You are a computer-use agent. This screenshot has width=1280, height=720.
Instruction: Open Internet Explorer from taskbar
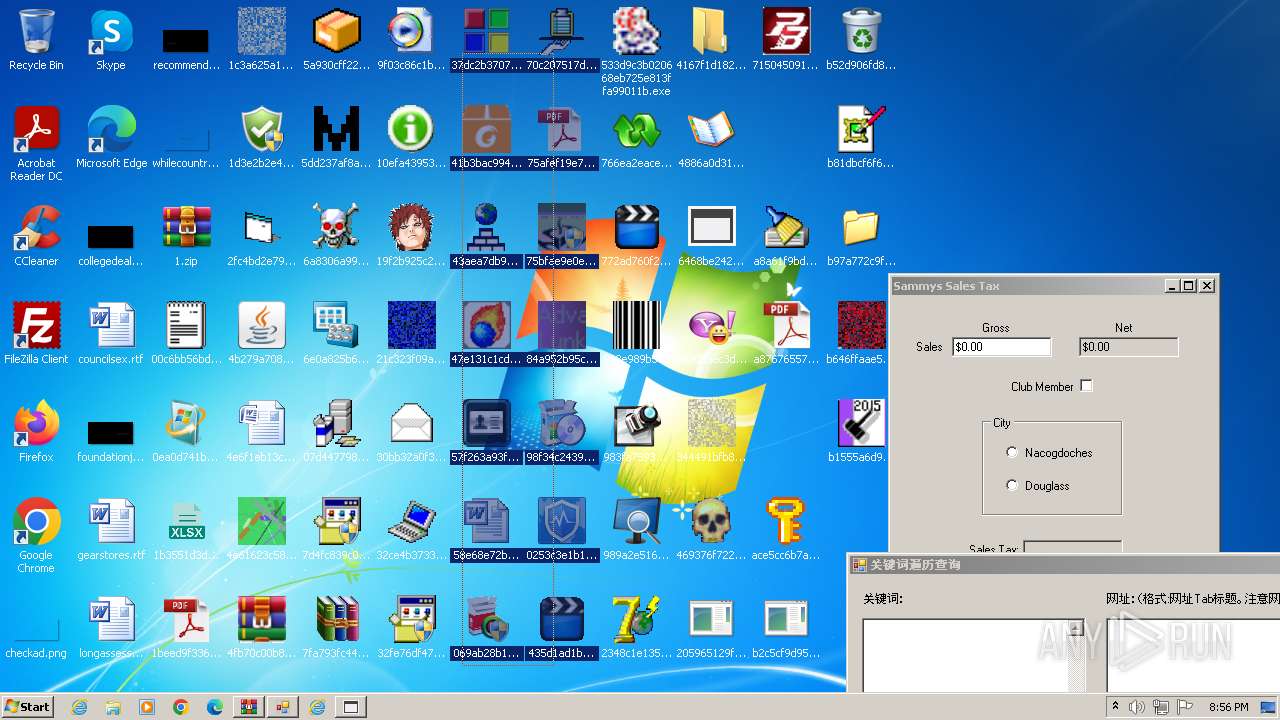tap(79, 707)
